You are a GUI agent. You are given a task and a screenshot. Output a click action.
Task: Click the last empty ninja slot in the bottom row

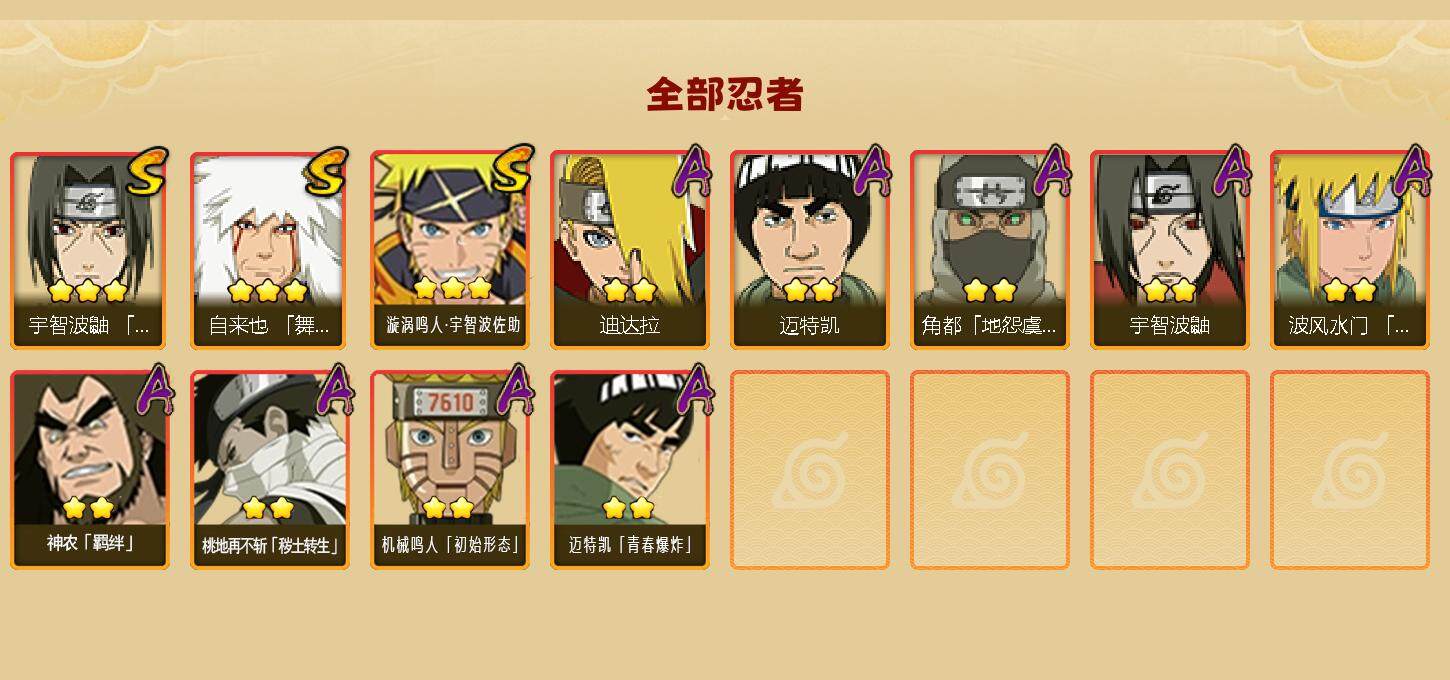[1349, 470]
